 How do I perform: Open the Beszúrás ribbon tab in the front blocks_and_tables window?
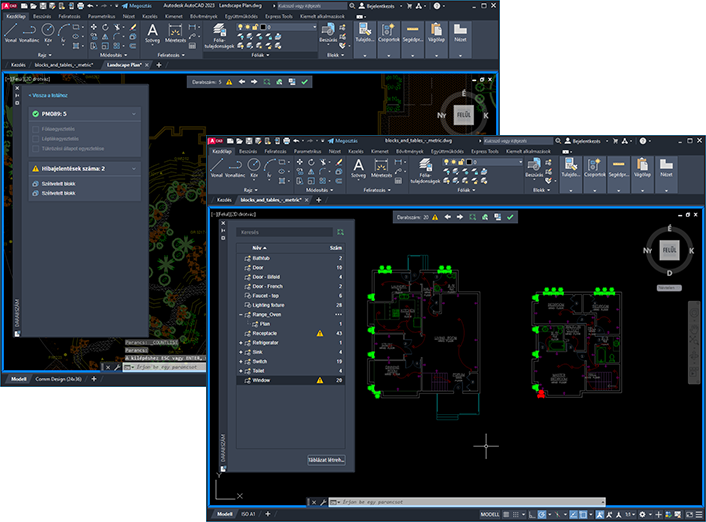(x=248, y=151)
